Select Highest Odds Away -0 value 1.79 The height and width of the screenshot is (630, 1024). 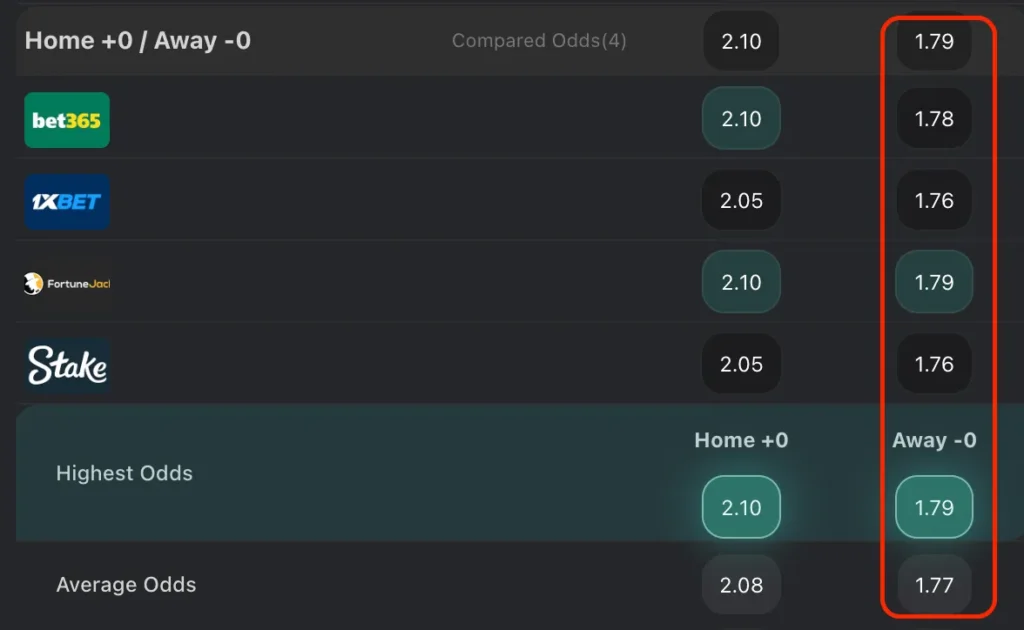pyautogui.click(x=934, y=507)
